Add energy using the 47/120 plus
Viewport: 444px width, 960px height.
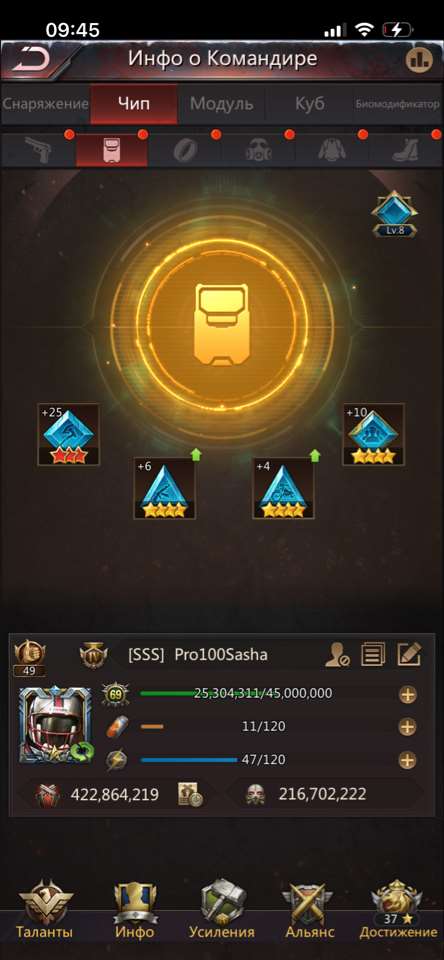coord(407,760)
